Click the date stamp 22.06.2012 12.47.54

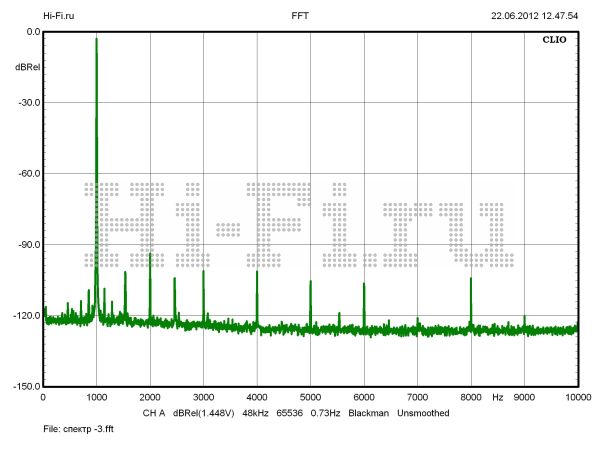click(x=535, y=16)
